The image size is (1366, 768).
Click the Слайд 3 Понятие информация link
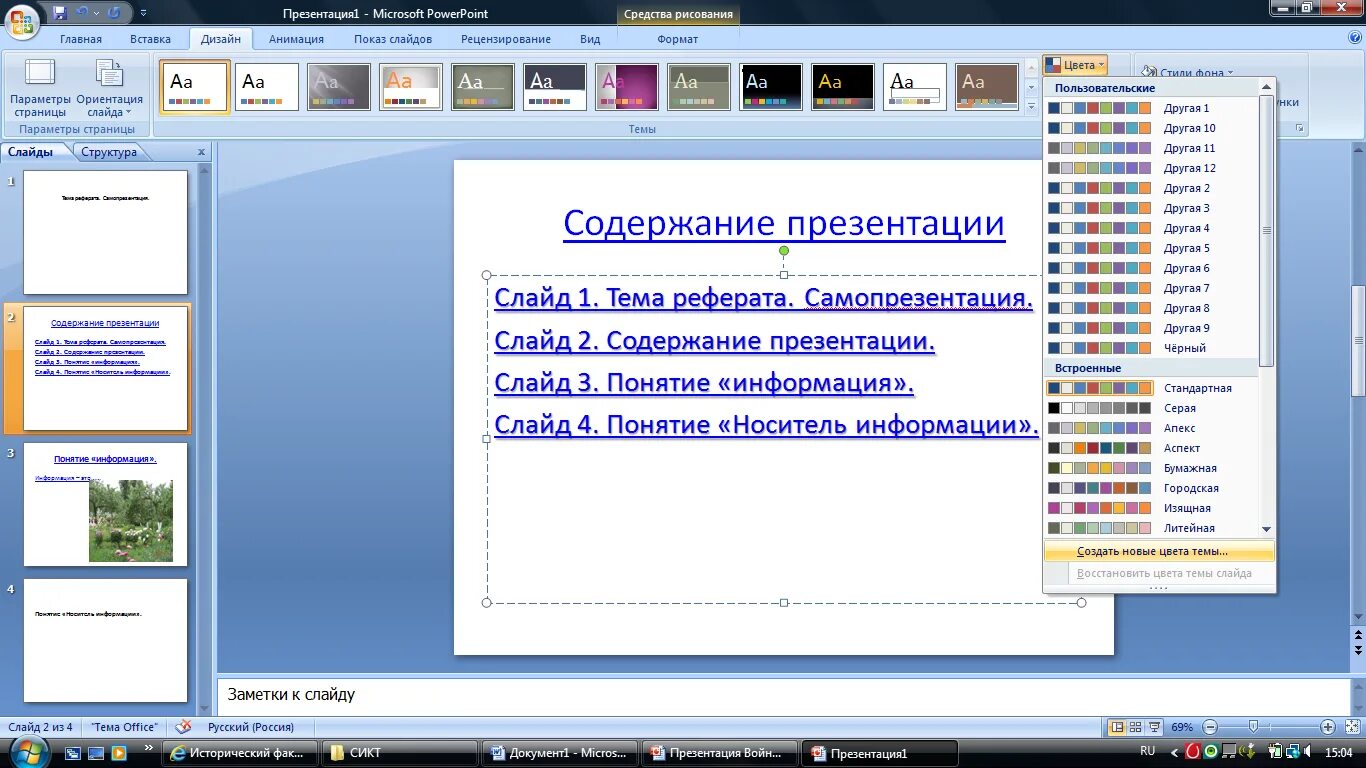[704, 383]
